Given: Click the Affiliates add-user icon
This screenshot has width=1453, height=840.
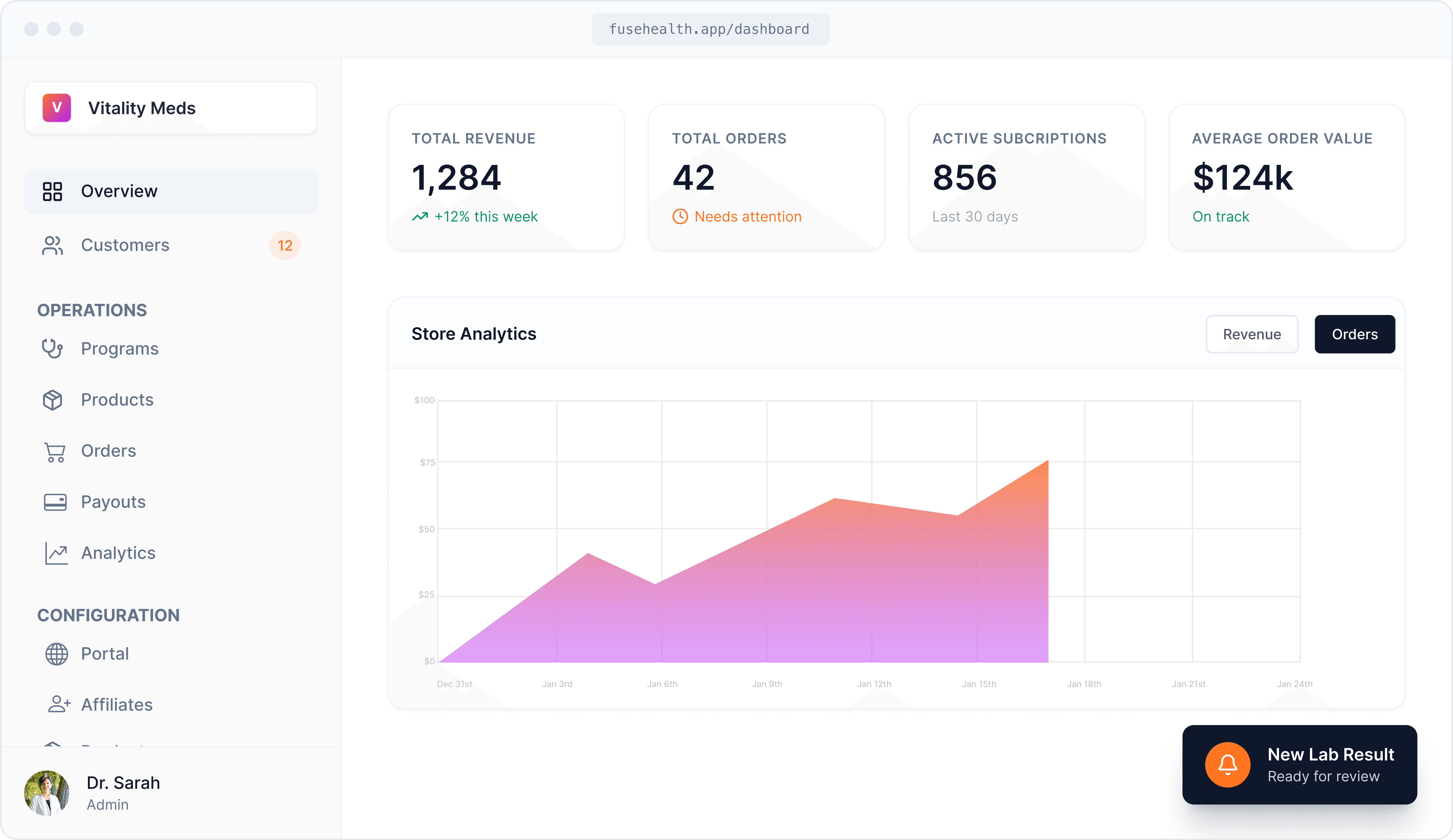Looking at the screenshot, I should pyautogui.click(x=58, y=704).
